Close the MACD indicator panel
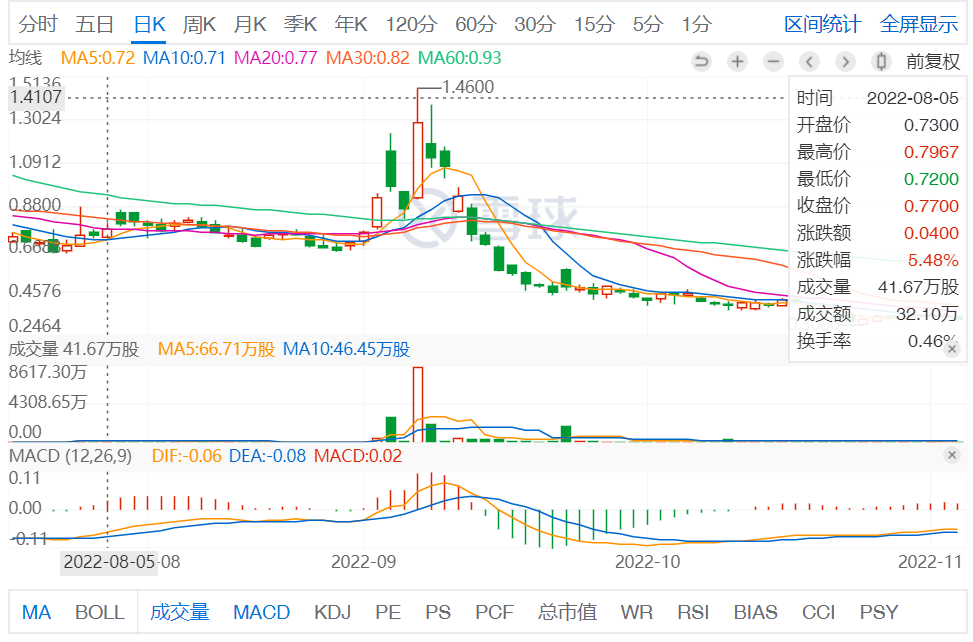This screenshot has width=973, height=642. 952,456
